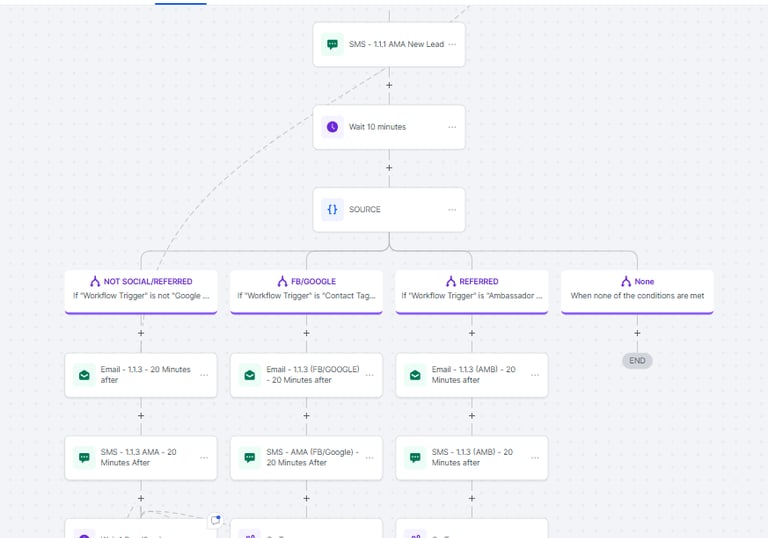The width and height of the screenshot is (768, 538).
Task: Open options for SMS 1.1.3 (AMB)
Action: pyautogui.click(x=535, y=458)
